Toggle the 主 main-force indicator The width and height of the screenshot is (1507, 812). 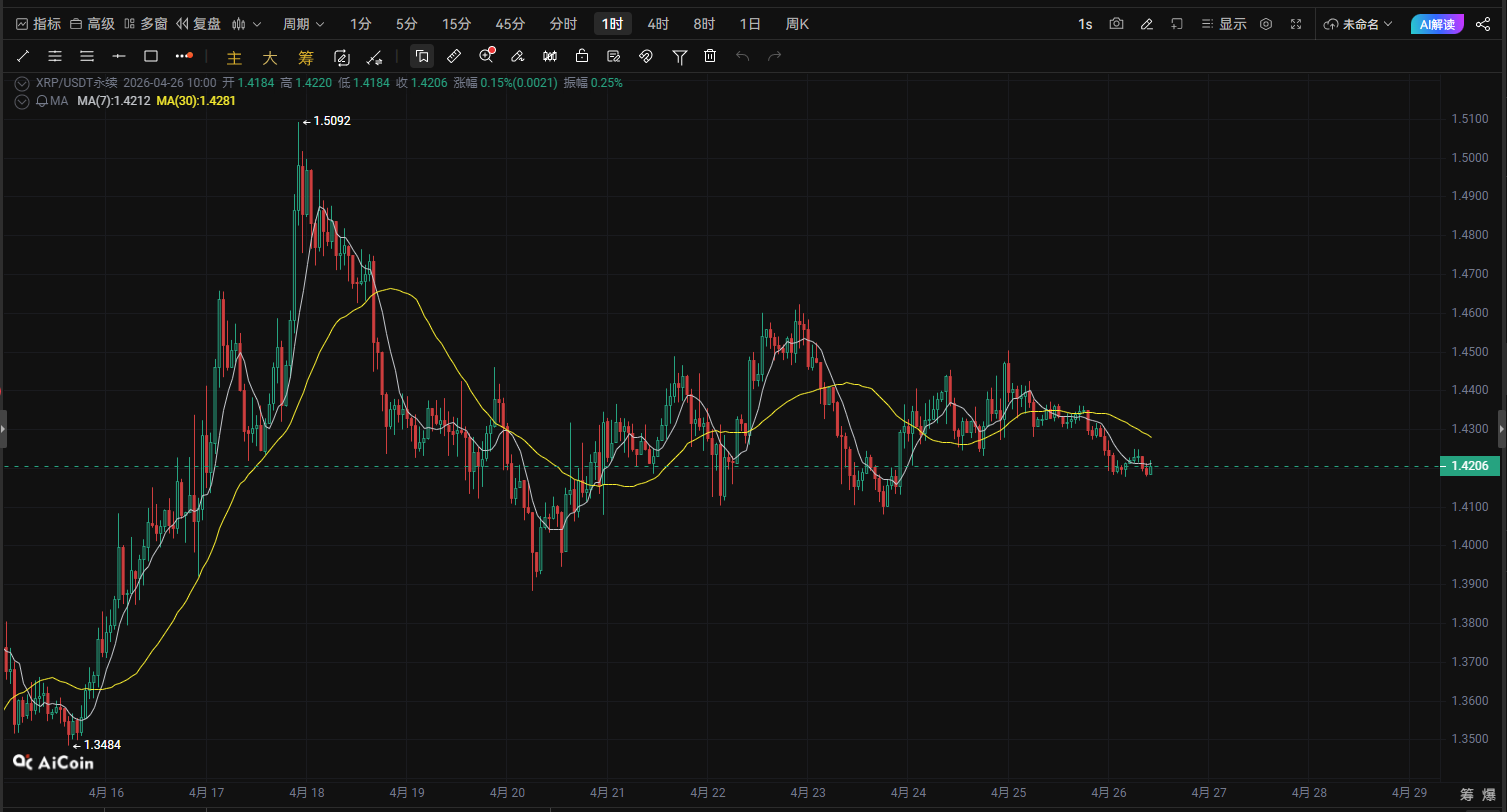click(x=234, y=57)
